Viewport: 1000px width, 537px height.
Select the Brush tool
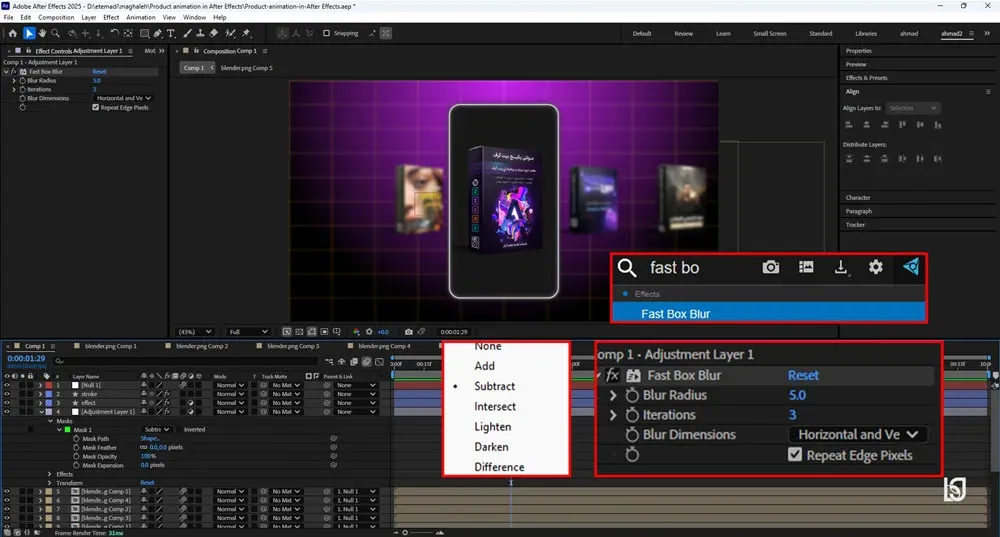pos(188,33)
